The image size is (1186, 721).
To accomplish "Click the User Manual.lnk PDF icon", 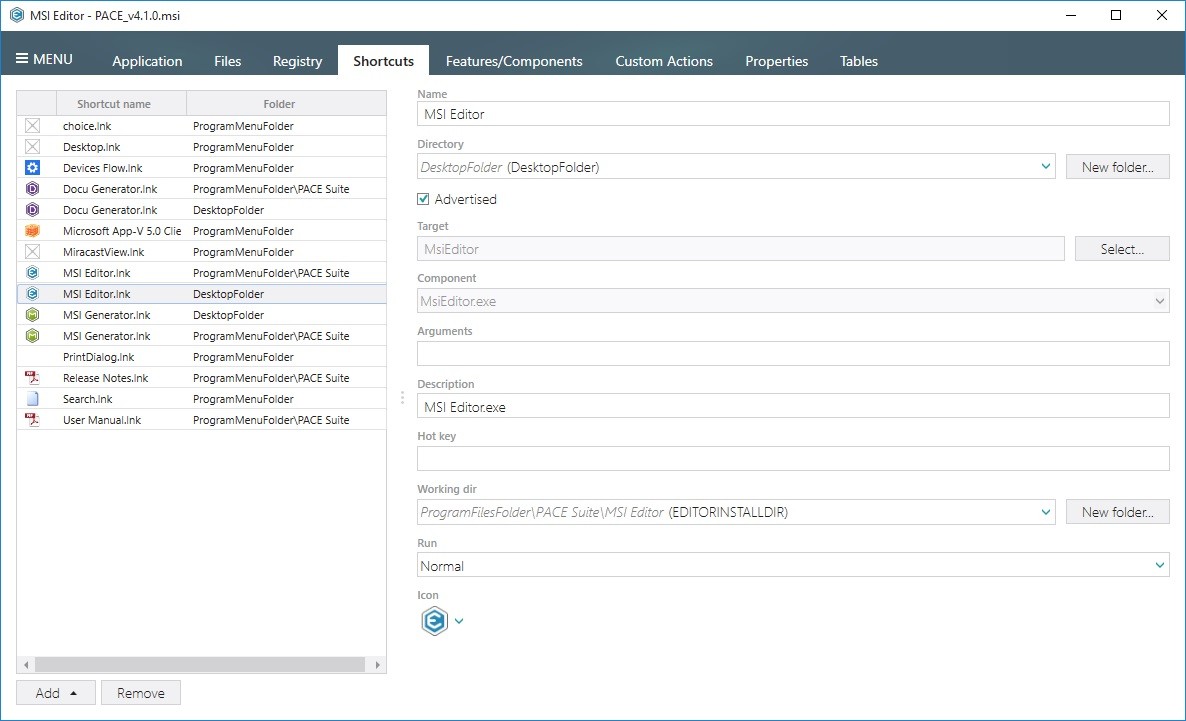I will pos(33,420).
